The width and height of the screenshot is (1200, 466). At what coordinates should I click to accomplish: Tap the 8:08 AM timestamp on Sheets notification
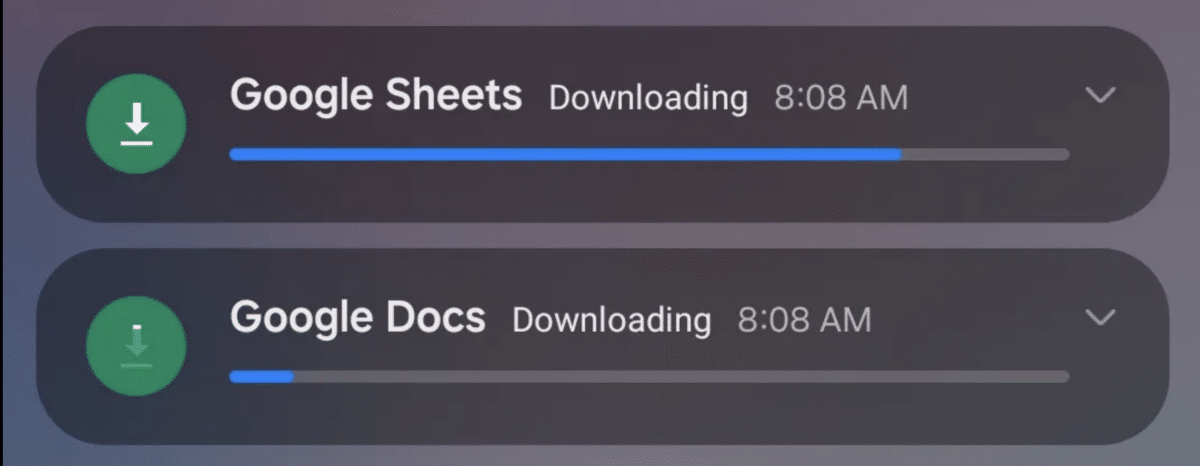[x=841, y=98]
